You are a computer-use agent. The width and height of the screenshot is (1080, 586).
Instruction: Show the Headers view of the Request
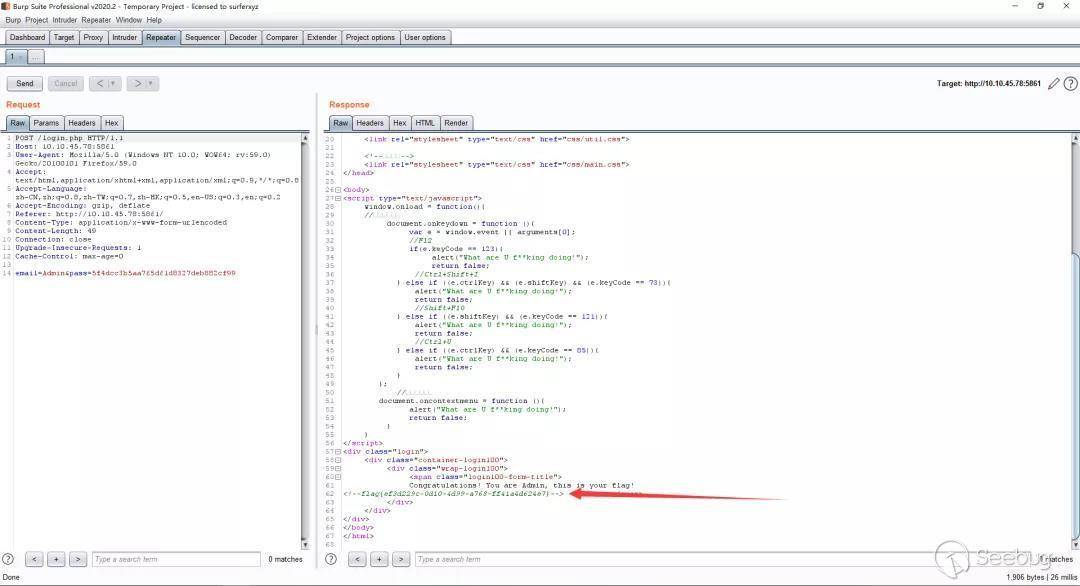82,123
